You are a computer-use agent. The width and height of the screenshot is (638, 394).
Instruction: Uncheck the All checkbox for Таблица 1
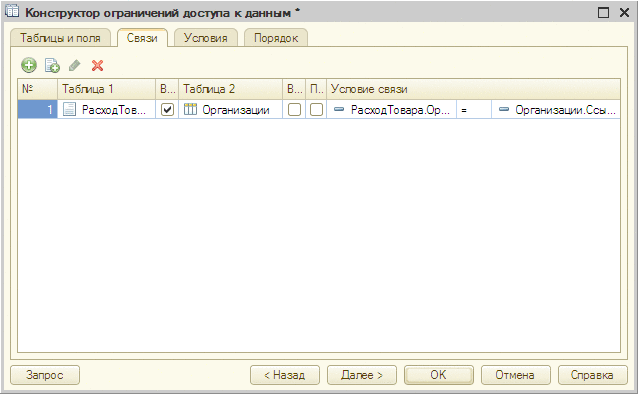(167, 109)
